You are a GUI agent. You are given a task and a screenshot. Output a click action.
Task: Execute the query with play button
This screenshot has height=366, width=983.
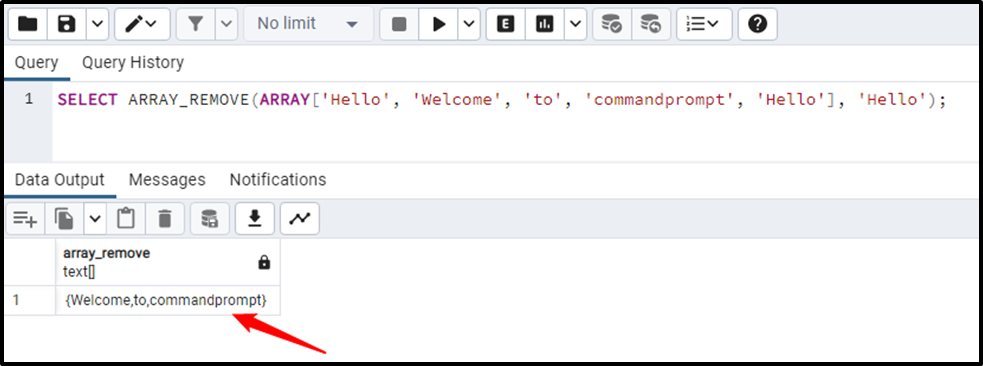439,24
